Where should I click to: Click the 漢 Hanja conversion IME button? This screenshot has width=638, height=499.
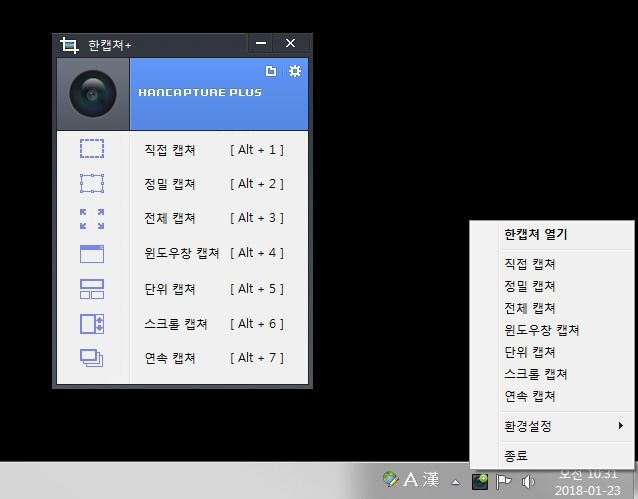click(430, 479)
